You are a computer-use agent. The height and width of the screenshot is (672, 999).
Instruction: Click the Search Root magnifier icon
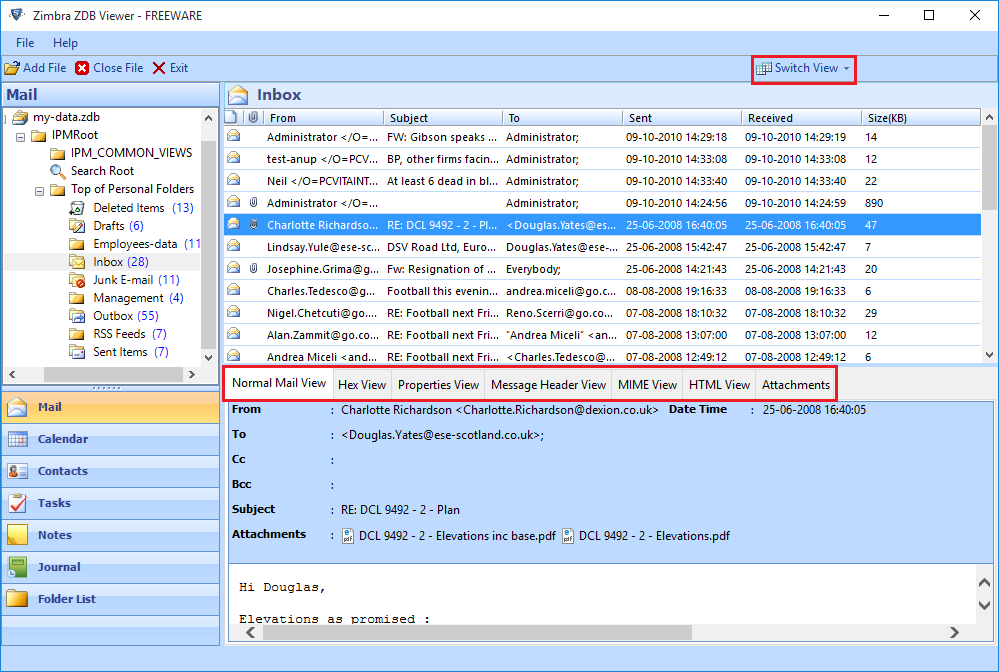(x=57, y=171)
